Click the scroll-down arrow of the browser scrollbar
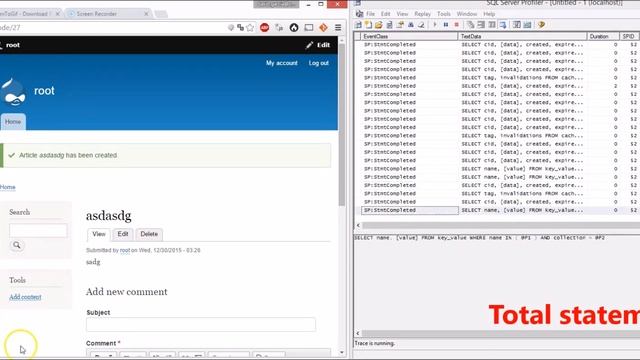Screen dimensions: 640x360 [342, 353]
